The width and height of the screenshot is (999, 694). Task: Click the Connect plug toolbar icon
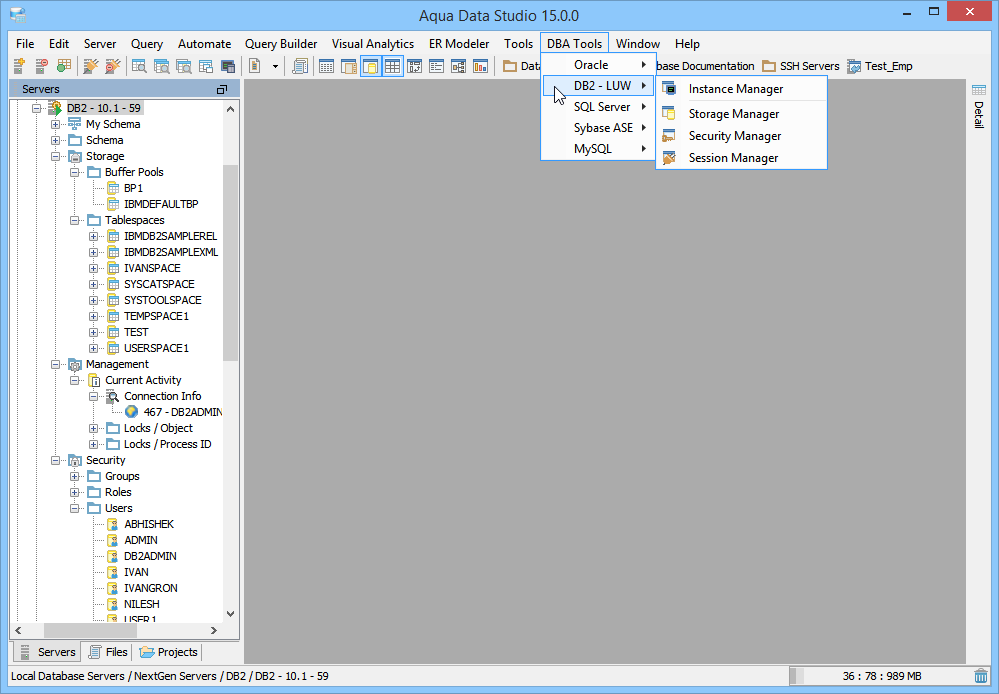coord(91,66)
